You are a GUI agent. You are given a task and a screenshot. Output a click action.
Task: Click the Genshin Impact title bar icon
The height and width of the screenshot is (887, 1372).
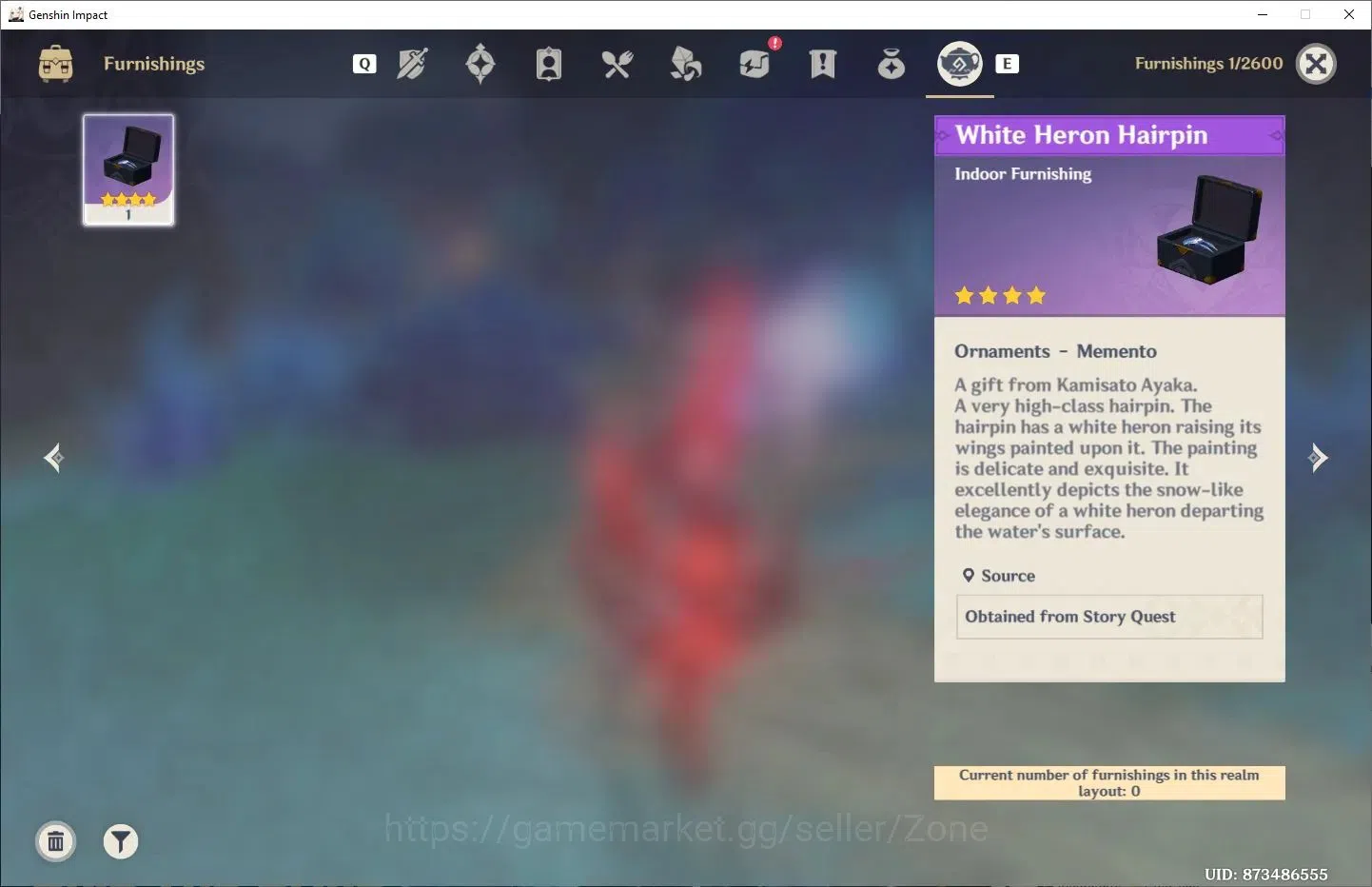16,14
